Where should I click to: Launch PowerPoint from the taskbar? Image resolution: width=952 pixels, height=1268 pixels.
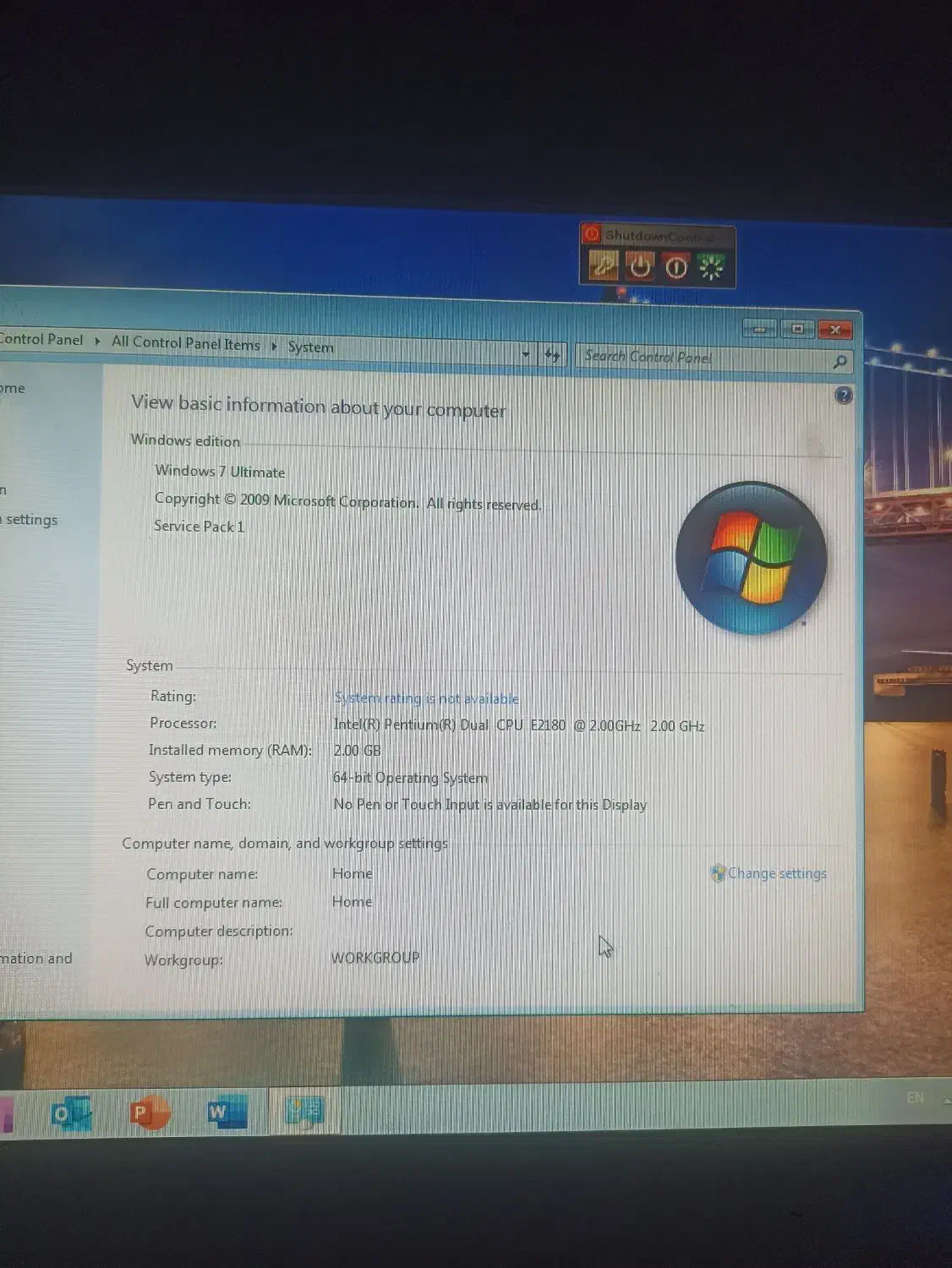coord(148,1113)
